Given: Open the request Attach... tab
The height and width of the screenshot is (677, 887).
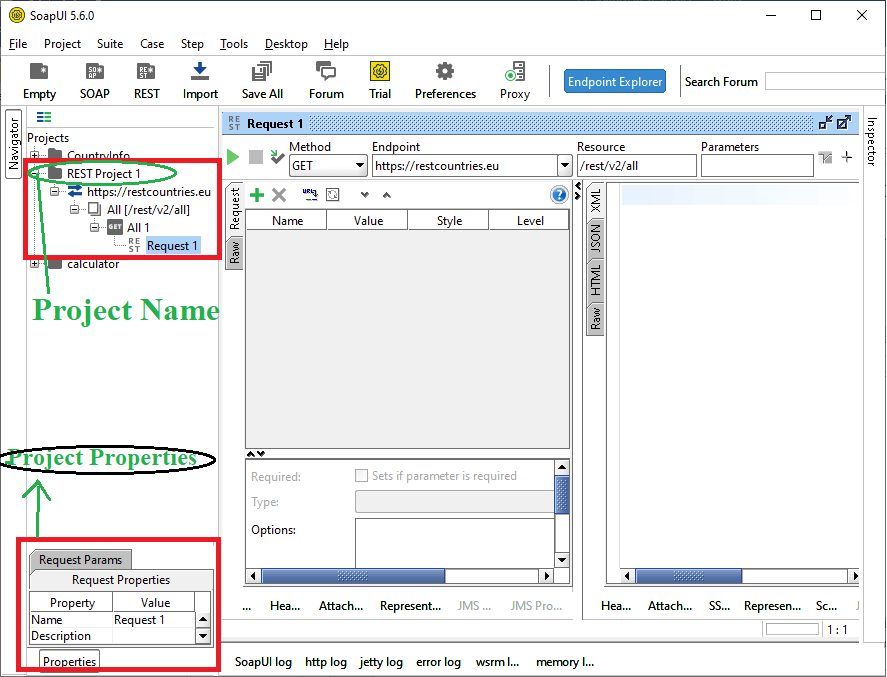Looking at the screenshot, I should 341,606.
